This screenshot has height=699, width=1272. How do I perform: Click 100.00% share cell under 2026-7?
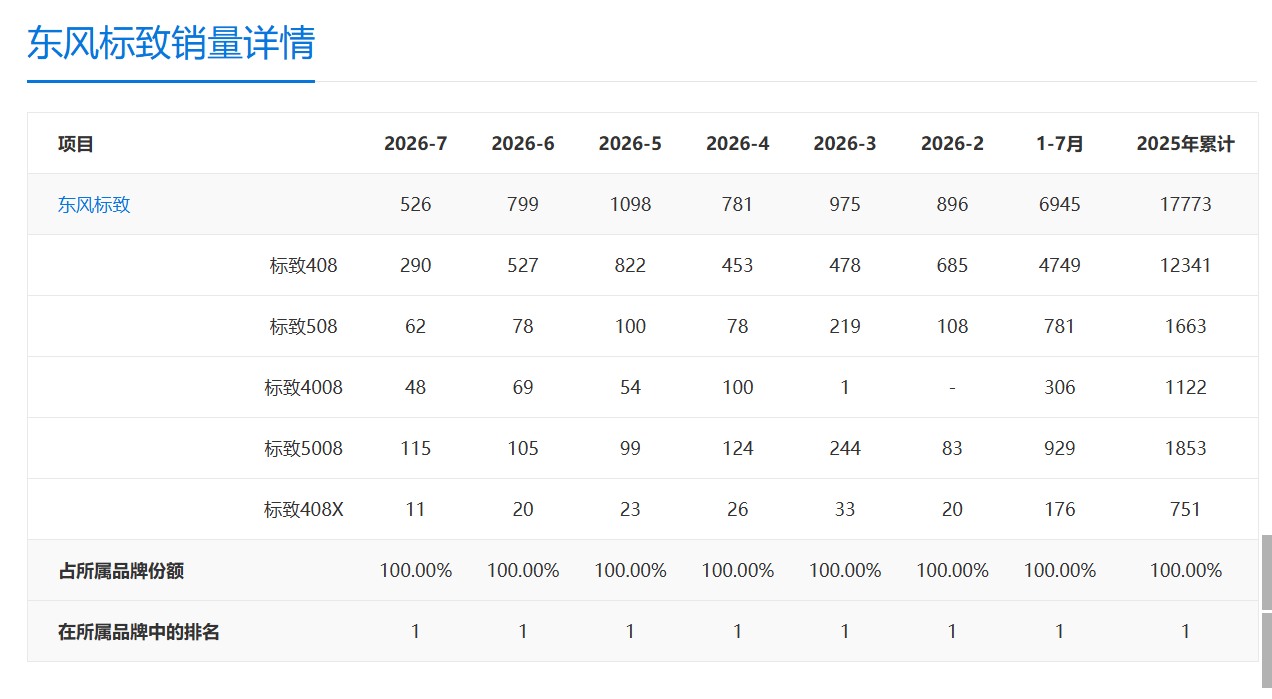pos(416,571)
